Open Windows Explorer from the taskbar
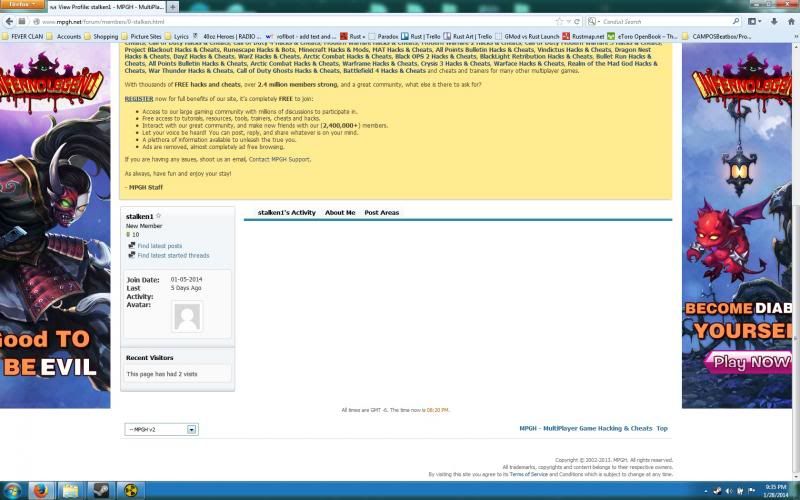Viewport: 800px width, 500px height. 70,490
